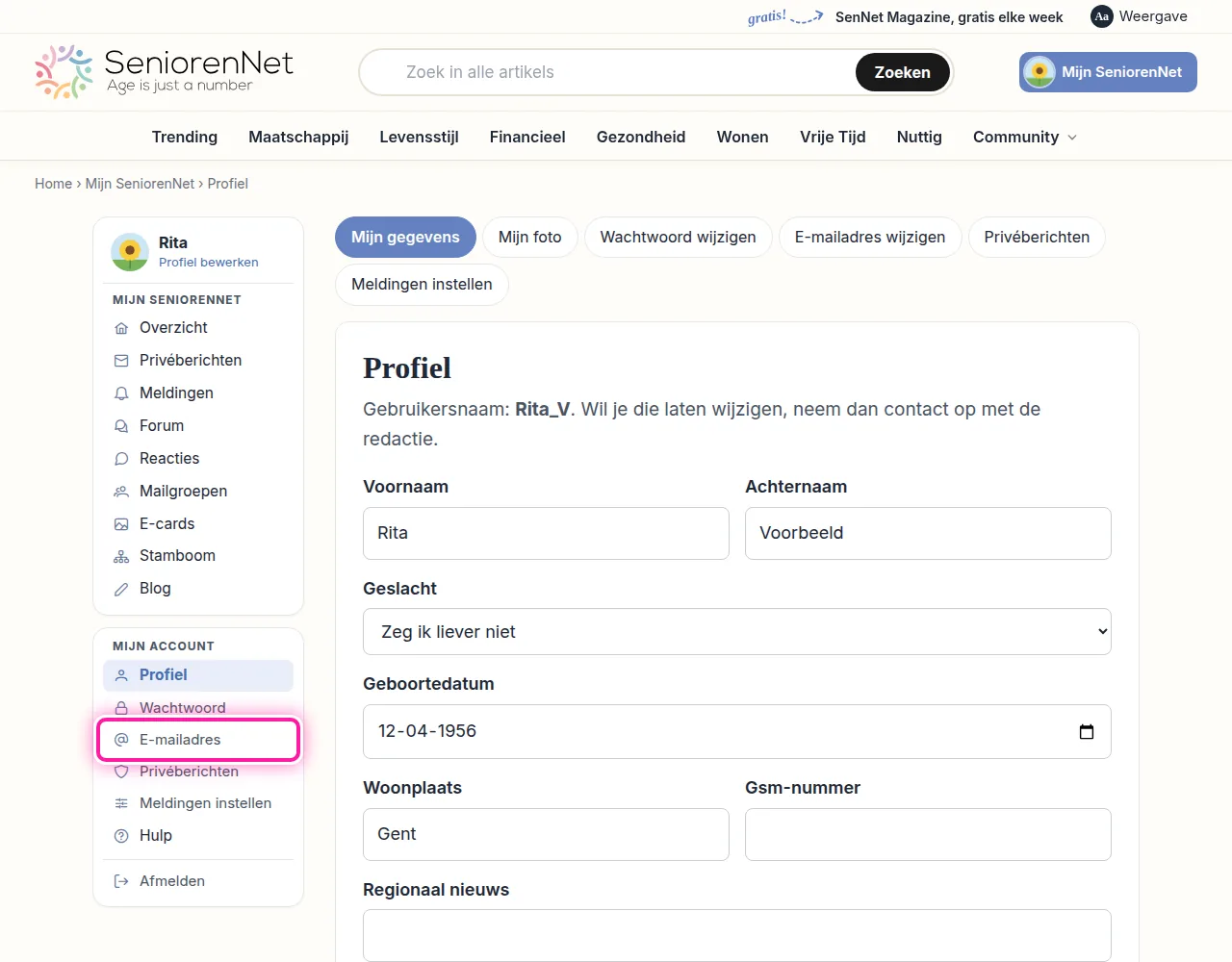Click the pencil icon next to Blog

(121, 589)
